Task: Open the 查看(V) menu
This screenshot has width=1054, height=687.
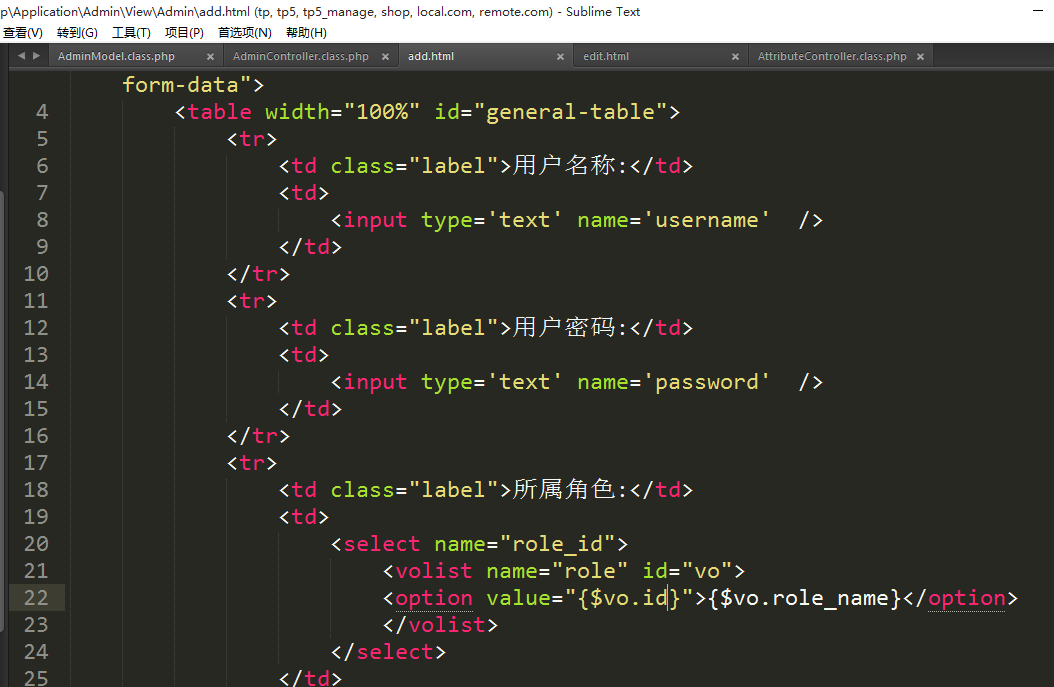Action: coord(23,33)
